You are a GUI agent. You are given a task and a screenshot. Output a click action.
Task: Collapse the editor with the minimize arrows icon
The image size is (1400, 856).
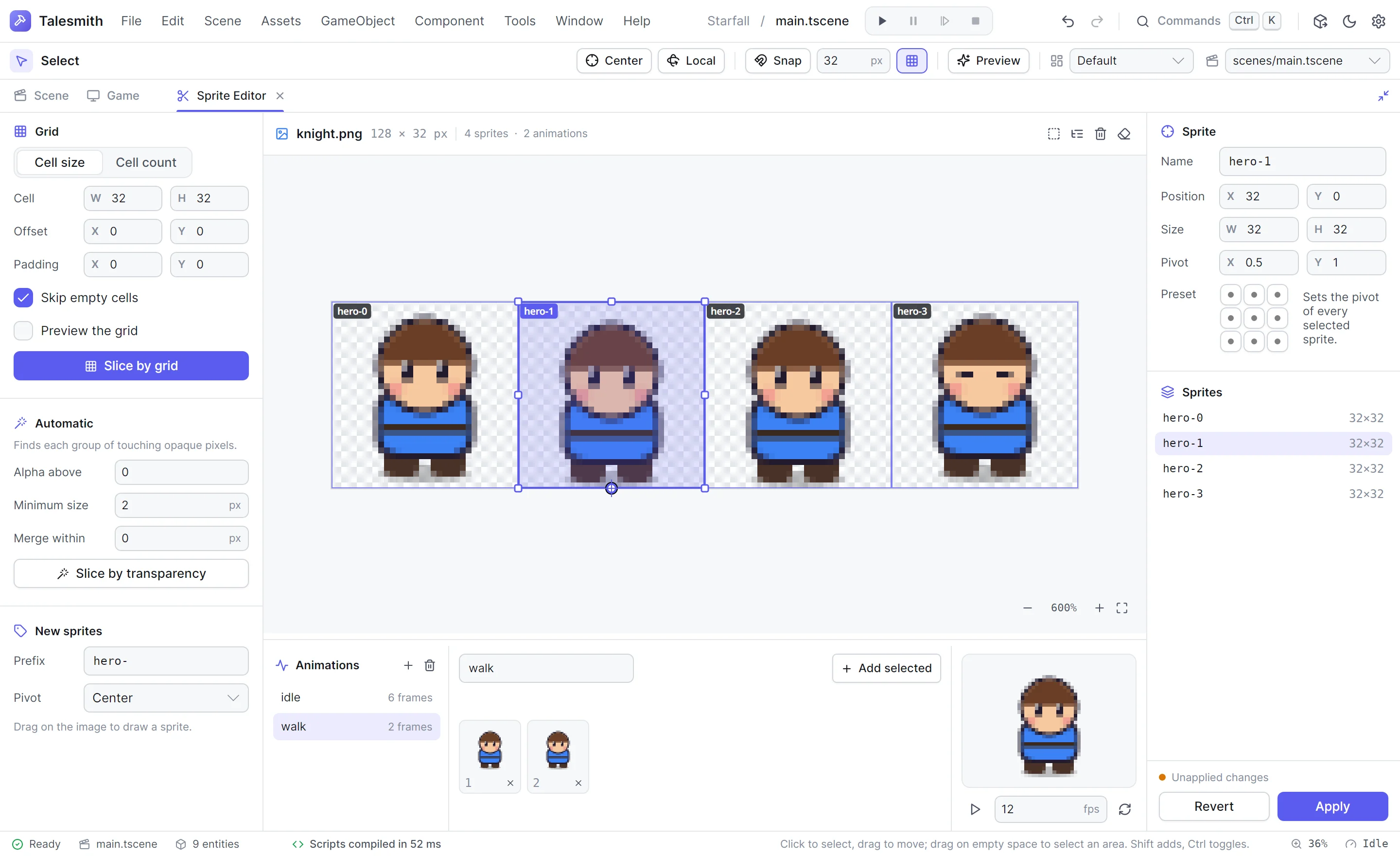1383,95
